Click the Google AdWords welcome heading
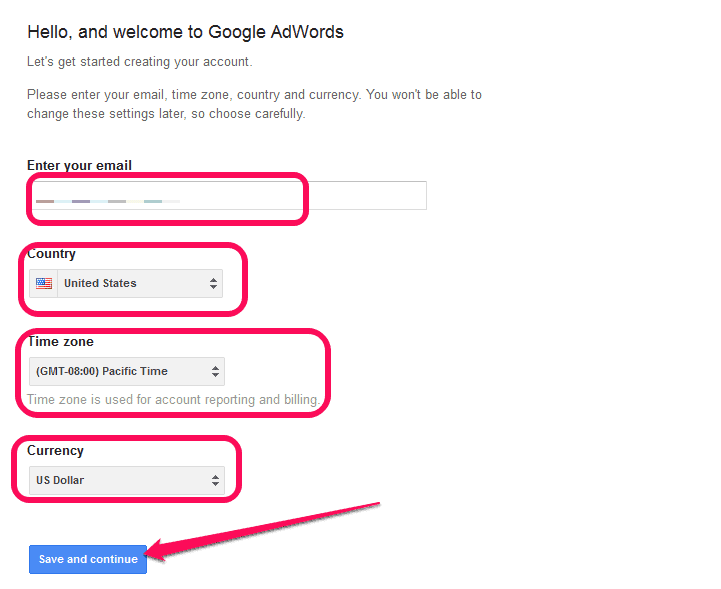 pos(185,32)
